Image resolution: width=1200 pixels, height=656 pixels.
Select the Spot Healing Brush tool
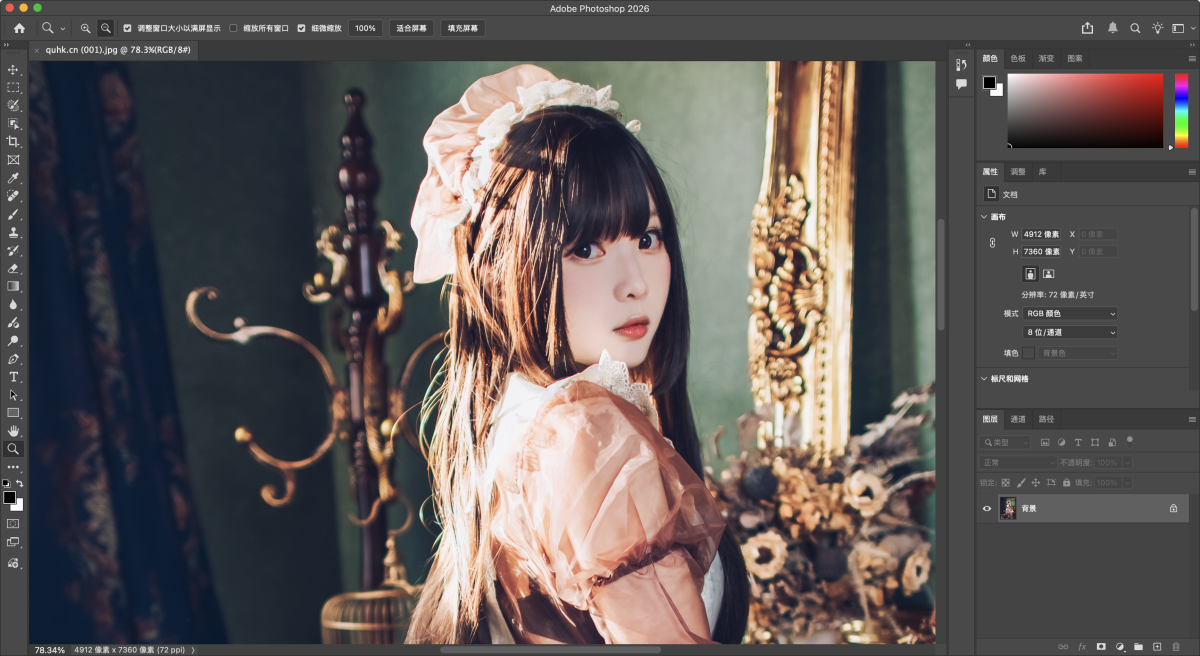[14, 196]
